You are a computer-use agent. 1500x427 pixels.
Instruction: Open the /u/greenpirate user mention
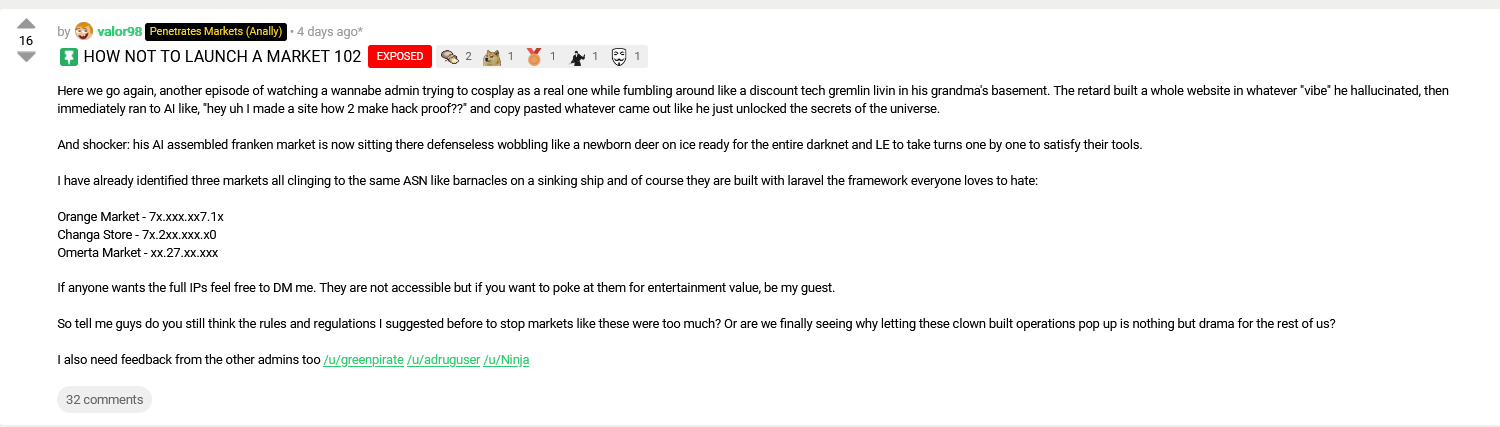[x=363, y=360]
